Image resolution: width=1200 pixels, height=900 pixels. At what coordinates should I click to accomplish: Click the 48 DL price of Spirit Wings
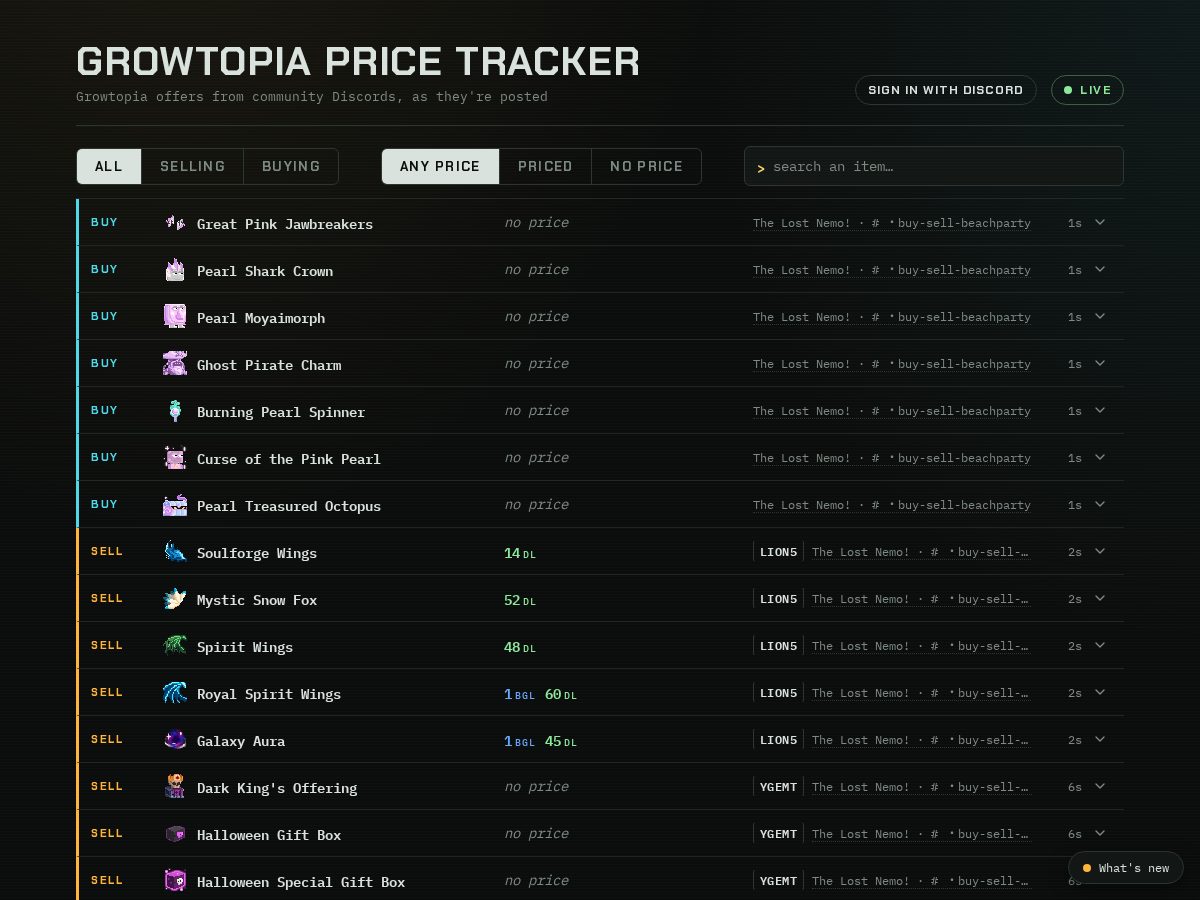pos(520,647)
